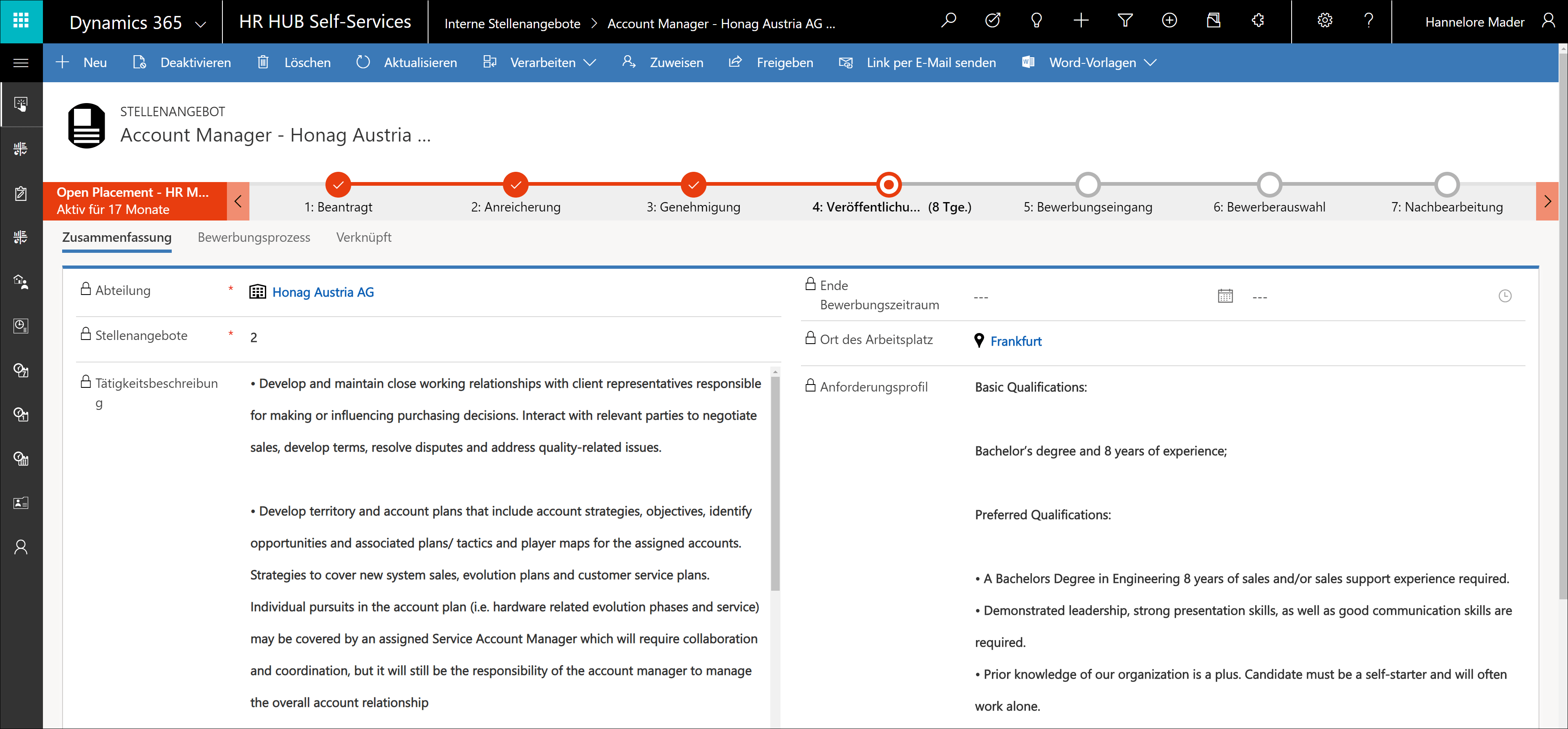The height and width of the screenshot is (729, 1568).
Task: Open fourth sidebar checklist icon below the clipboard
Action: (x=21, y=237)
